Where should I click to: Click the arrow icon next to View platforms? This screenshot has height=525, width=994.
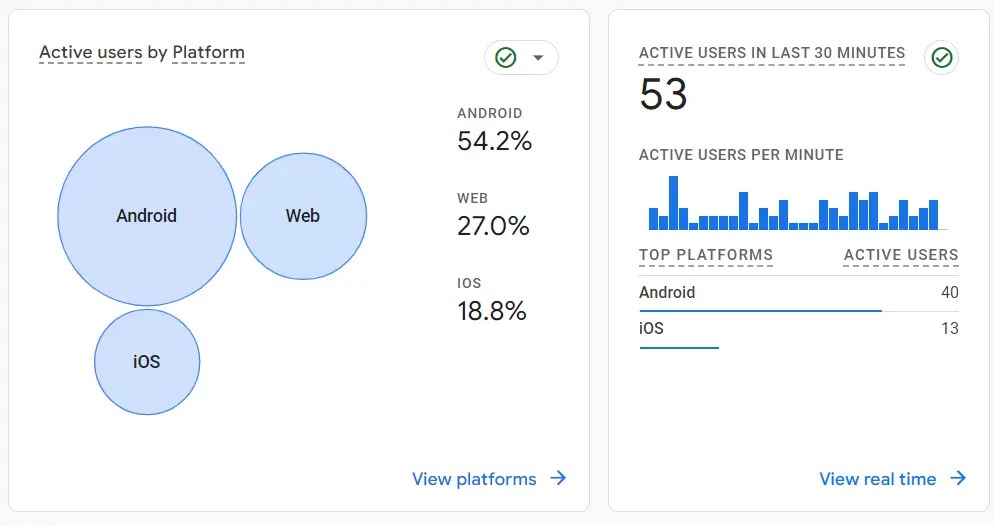tap(558, 478)
